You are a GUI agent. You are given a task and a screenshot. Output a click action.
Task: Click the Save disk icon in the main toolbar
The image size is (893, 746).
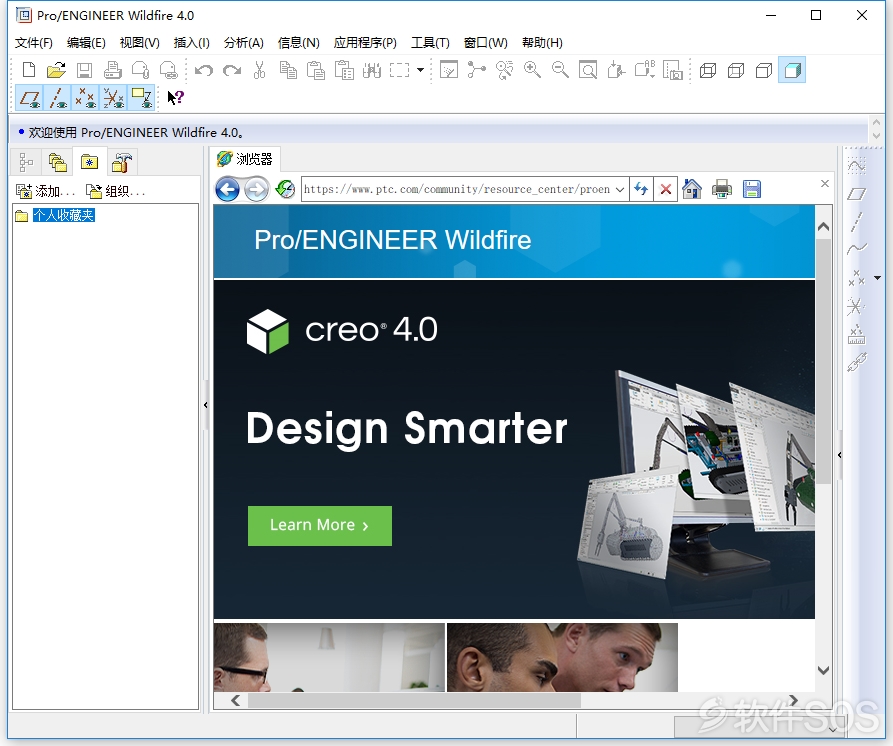(x=84, y=70)
